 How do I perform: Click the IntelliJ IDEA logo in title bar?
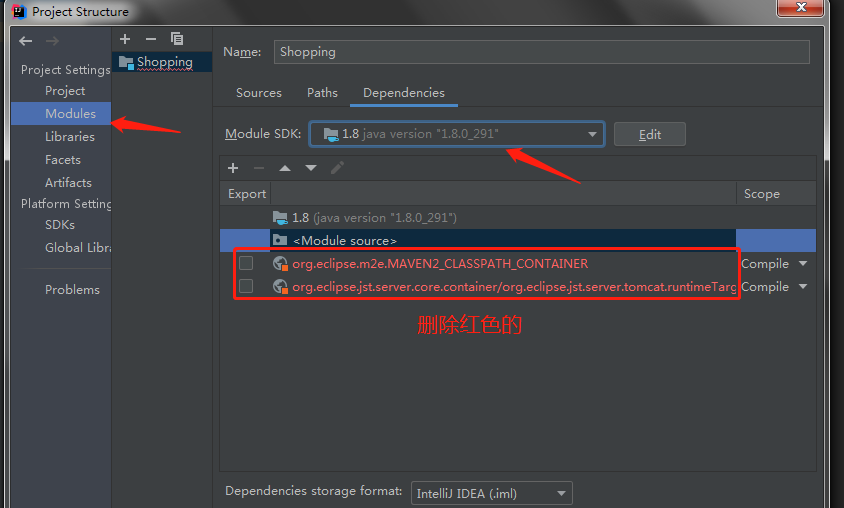point(19,11)
